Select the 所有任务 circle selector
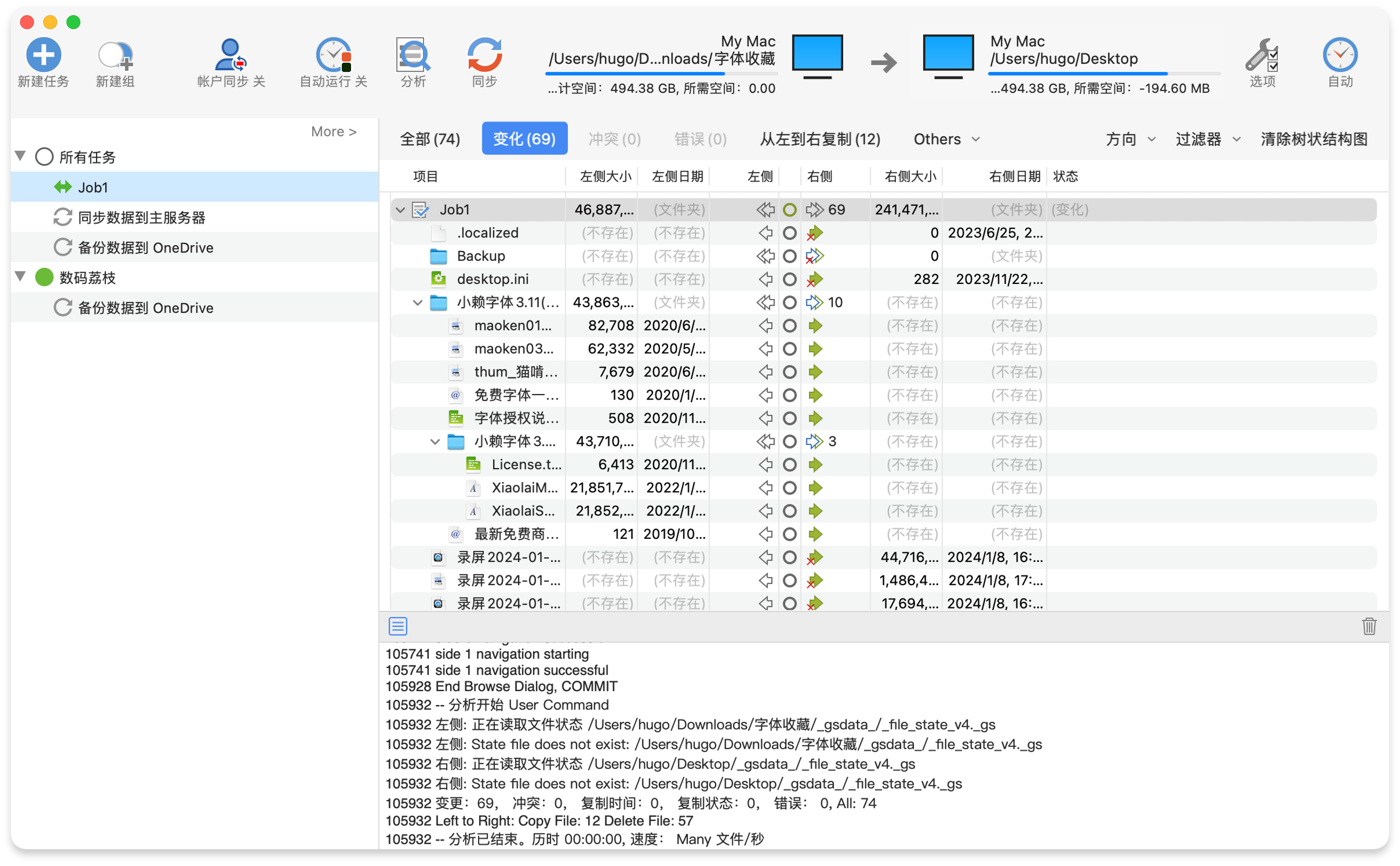This screenshot has height=866, width=1400. (x=44, y=157)
